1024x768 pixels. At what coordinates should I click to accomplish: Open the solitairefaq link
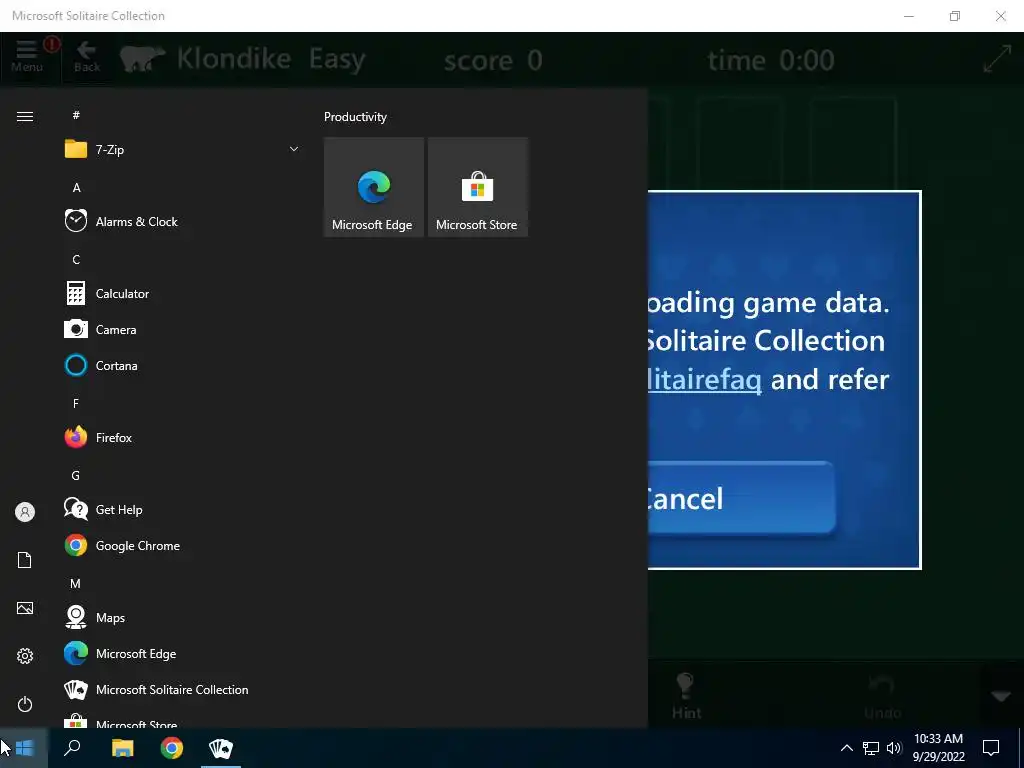click(704, 379)
